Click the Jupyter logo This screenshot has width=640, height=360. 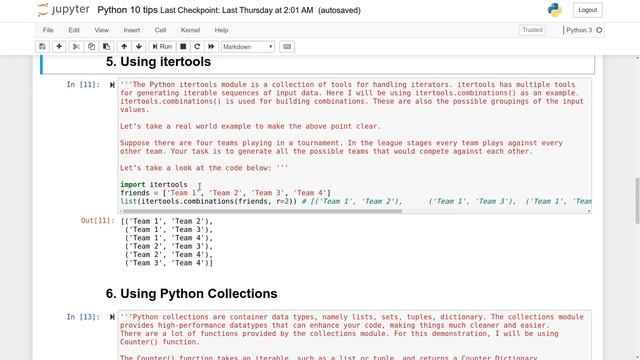pos(63,10)
